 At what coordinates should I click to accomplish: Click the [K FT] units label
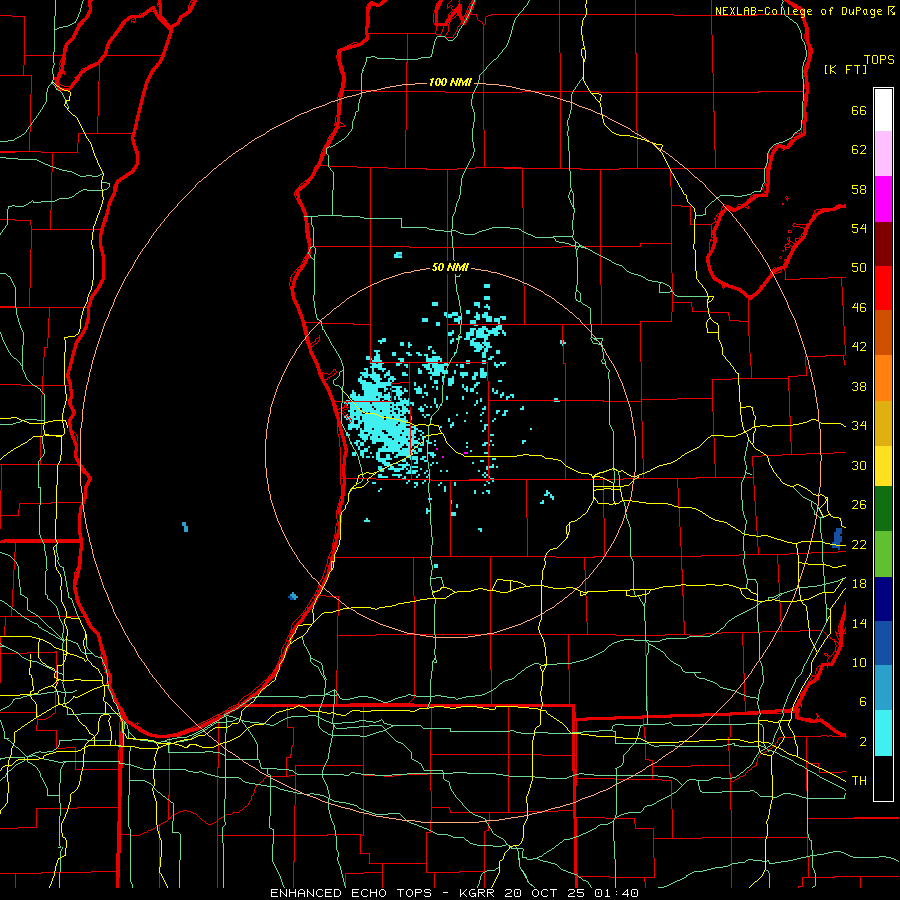pos(845,69)
